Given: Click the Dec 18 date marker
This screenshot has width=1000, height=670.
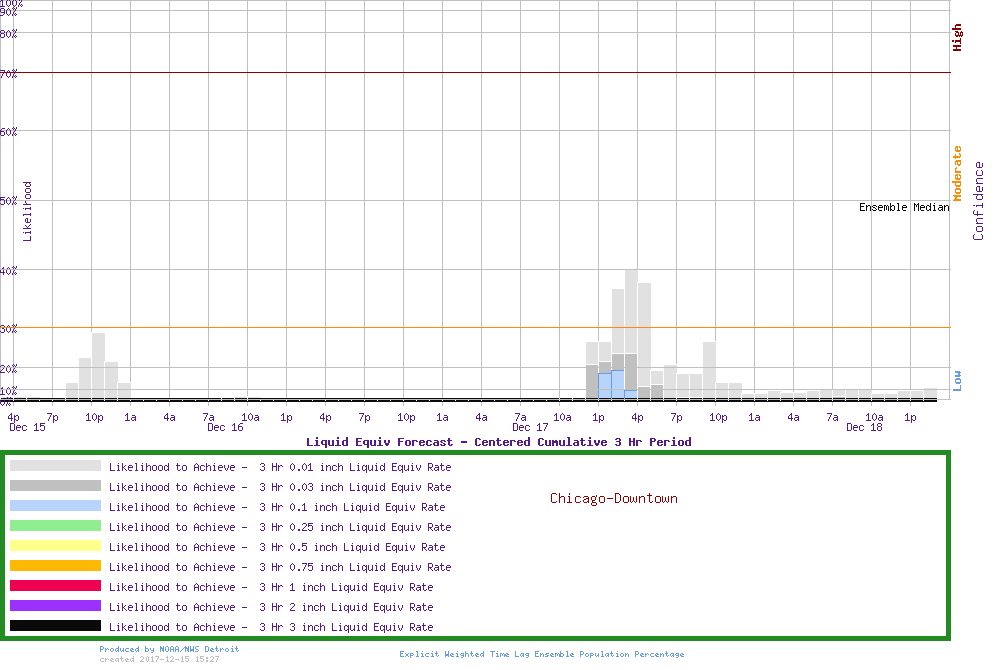Looking at the screenshot, I should 863,428.
